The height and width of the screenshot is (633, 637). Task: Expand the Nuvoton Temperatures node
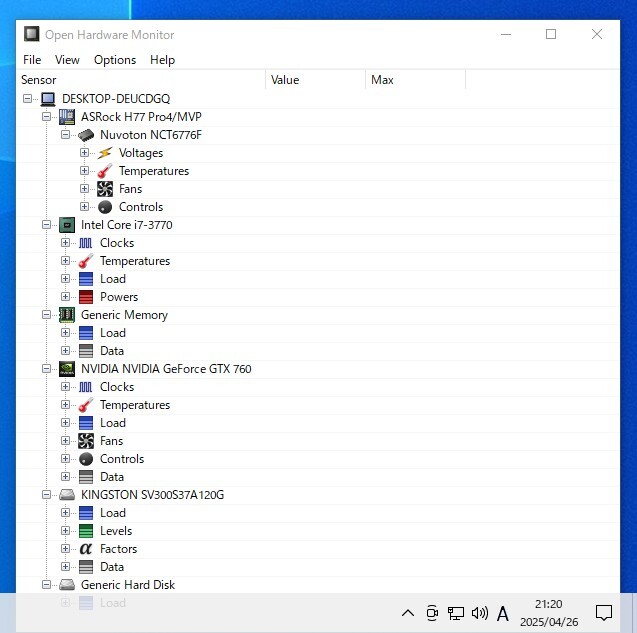[84, 171]
